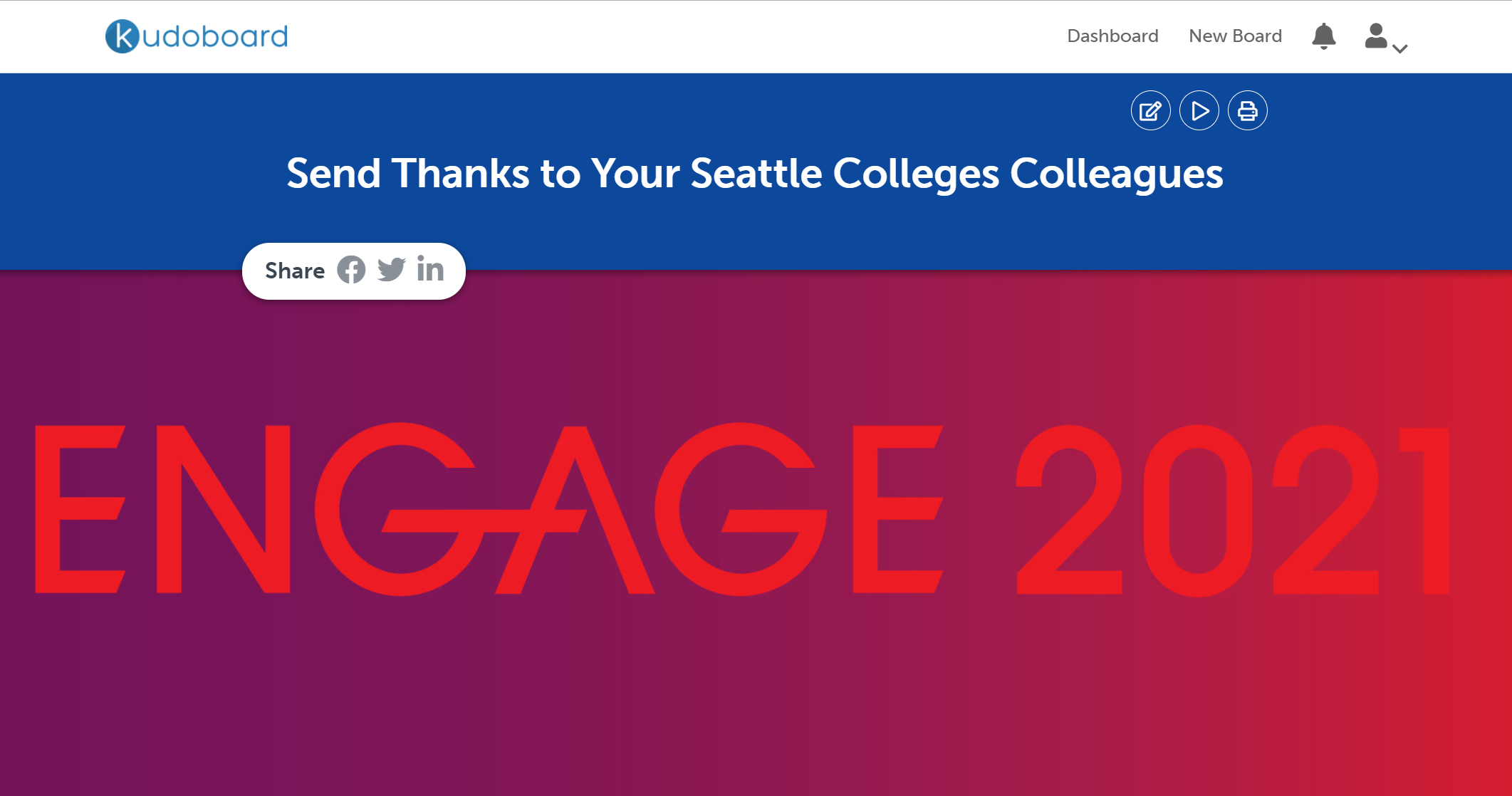Click the red gradient area below banner text
Viewport: 1512px width, 796px height.
1282,698
